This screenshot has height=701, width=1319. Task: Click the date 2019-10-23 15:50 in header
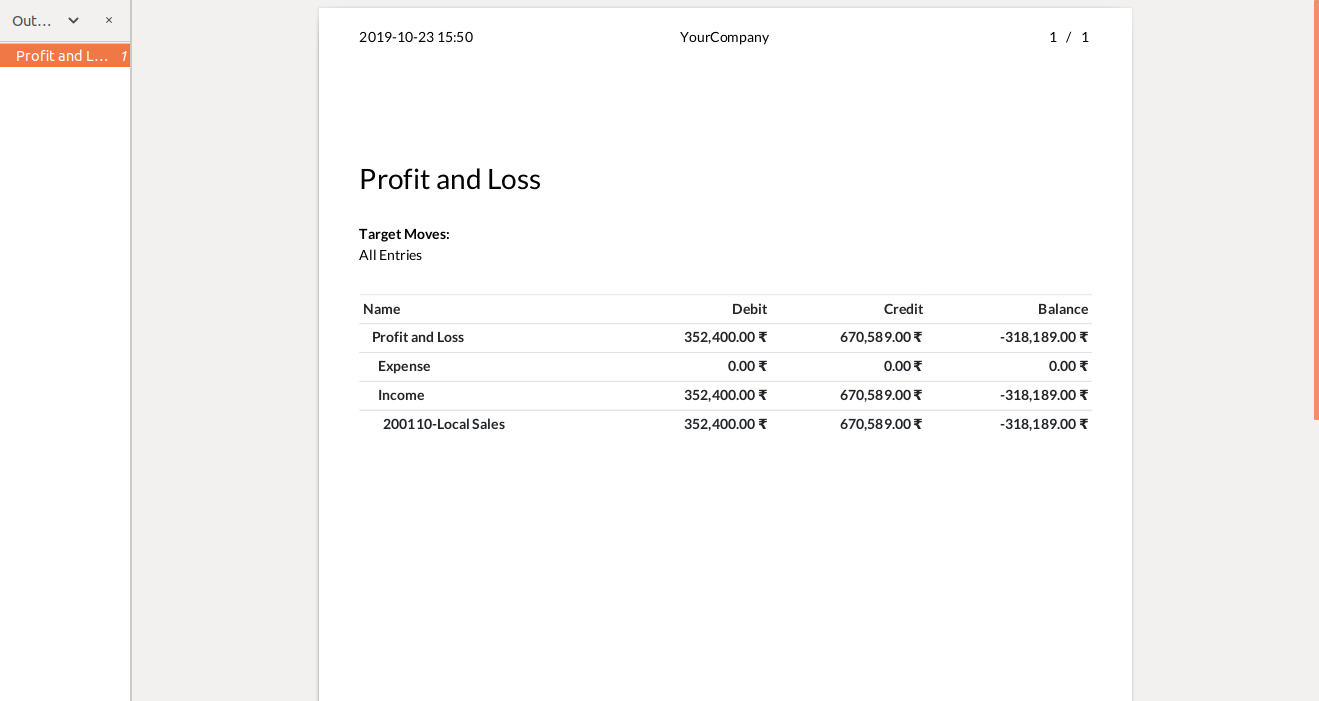coord(416,37)
